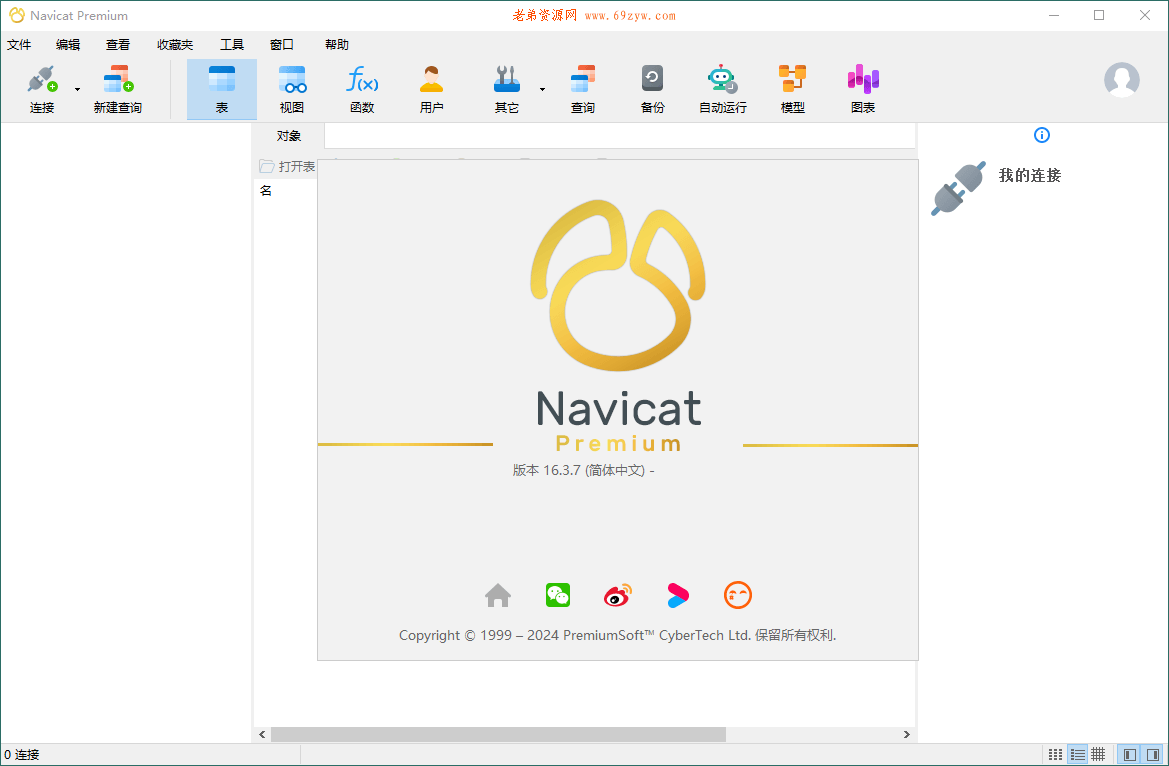Open the Help (帮助) menu

pyautogui.click(x=337, y=45)
